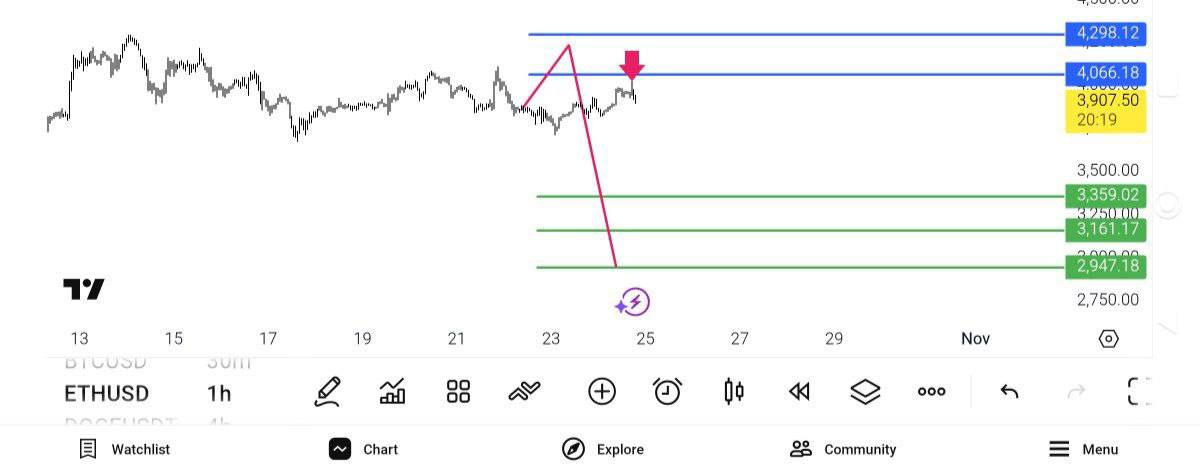The height and width of the screenshot is (474, 1200).
Task: Open chart settings hexagon on time axis
Action: coord(1108,339)
